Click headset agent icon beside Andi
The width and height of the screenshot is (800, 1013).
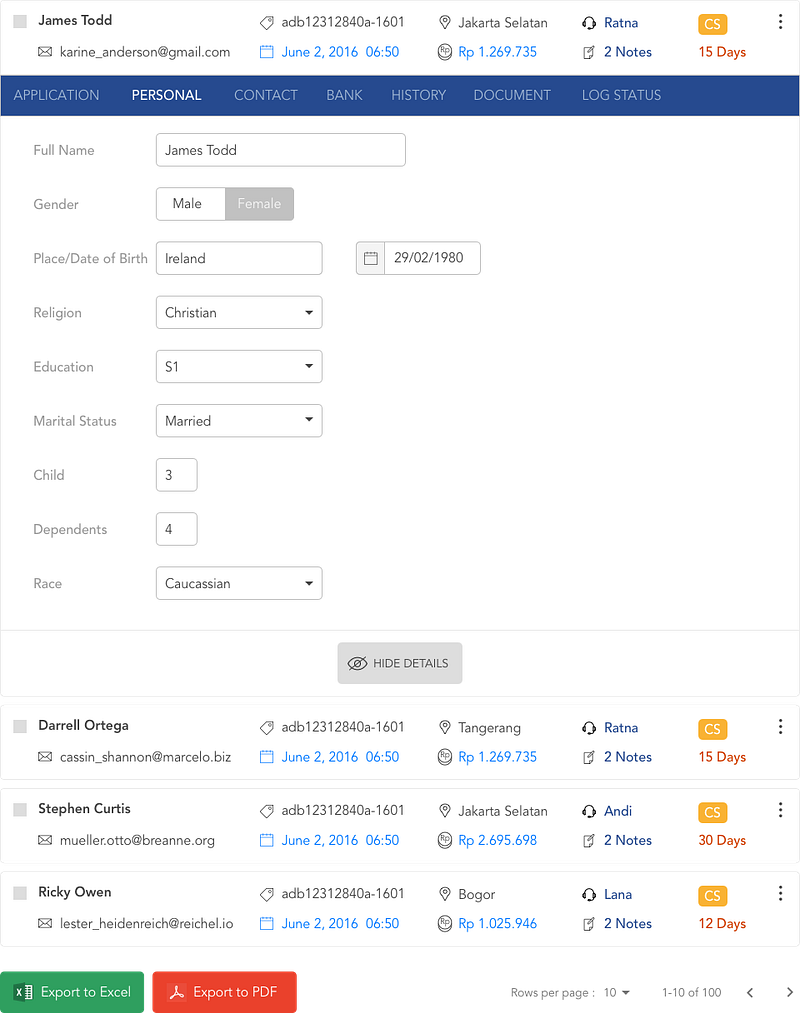pyautogui.click(x=589, y=811)
